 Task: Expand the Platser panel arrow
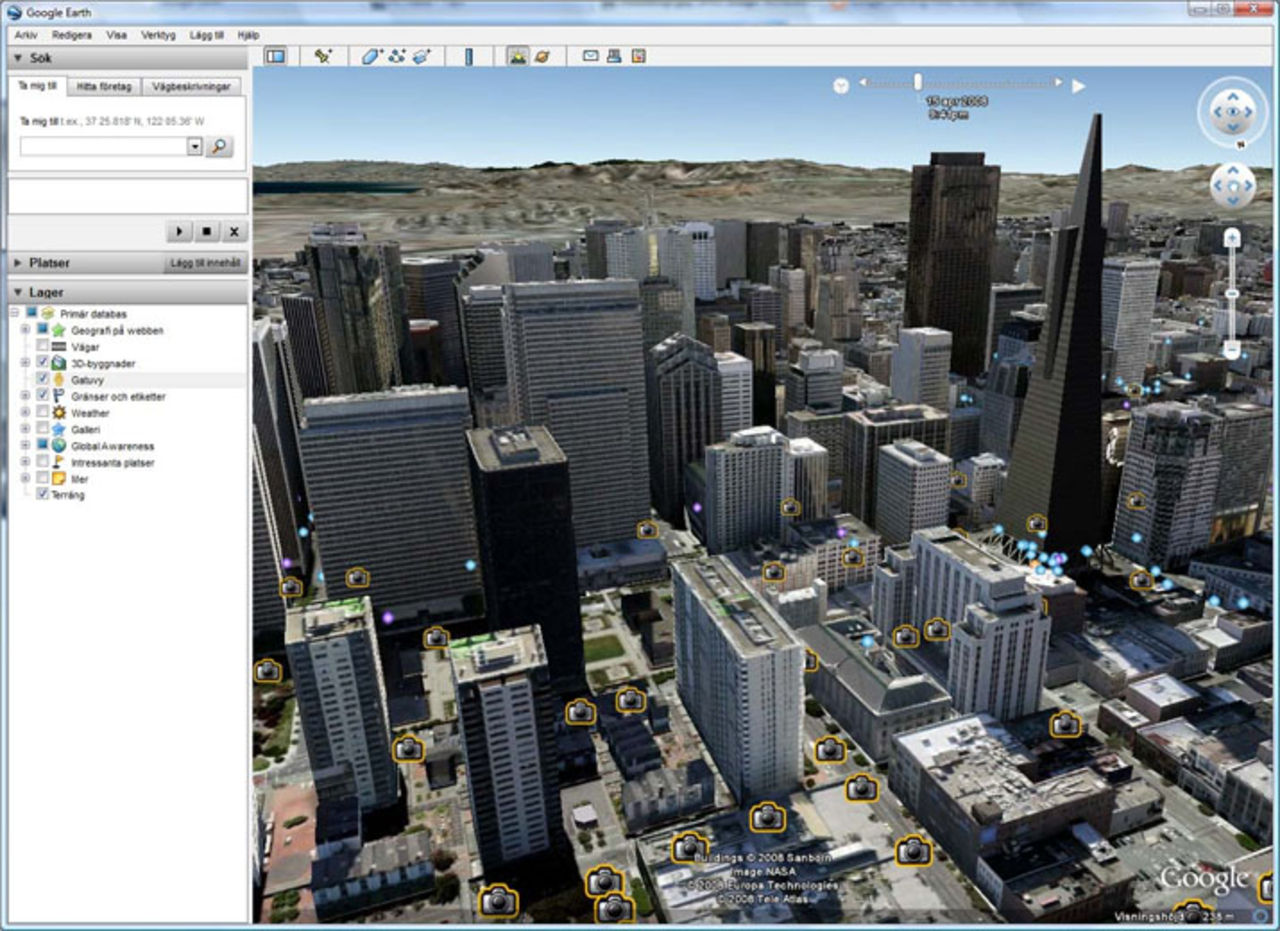(18, 263)
